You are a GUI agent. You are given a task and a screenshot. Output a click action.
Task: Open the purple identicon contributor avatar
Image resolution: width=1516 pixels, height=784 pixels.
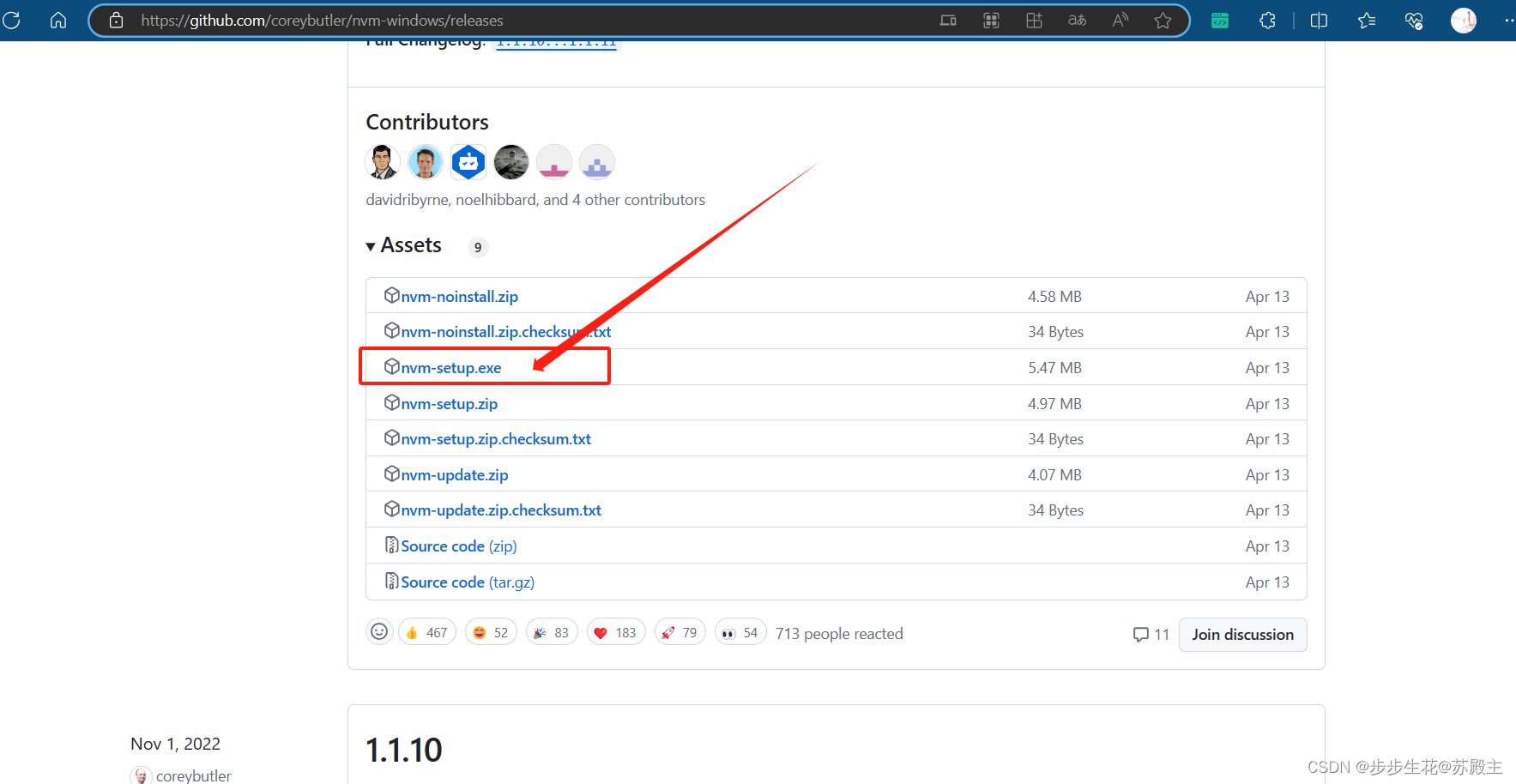(x=597, y=162)
